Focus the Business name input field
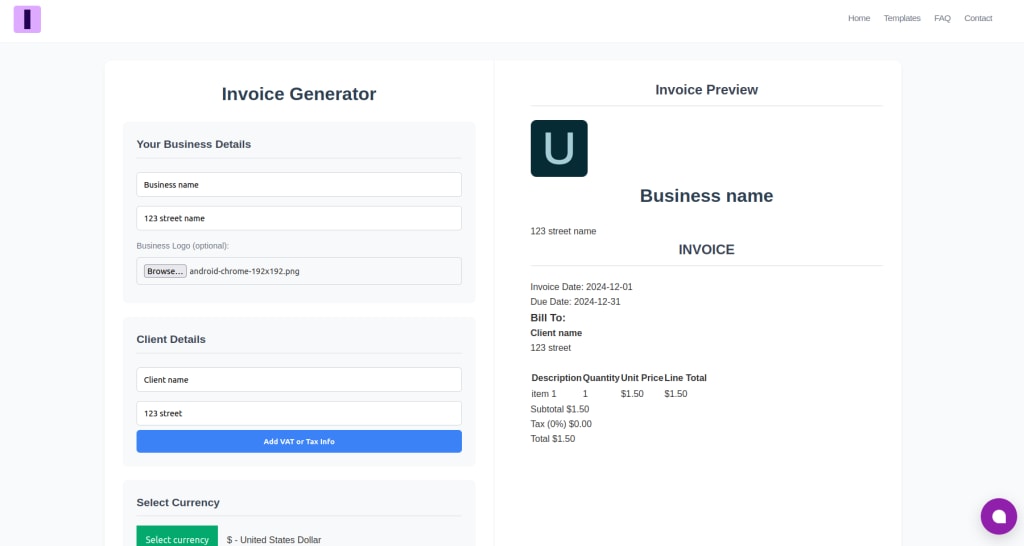Viewport: 1024px width, 546px height. 299,185
